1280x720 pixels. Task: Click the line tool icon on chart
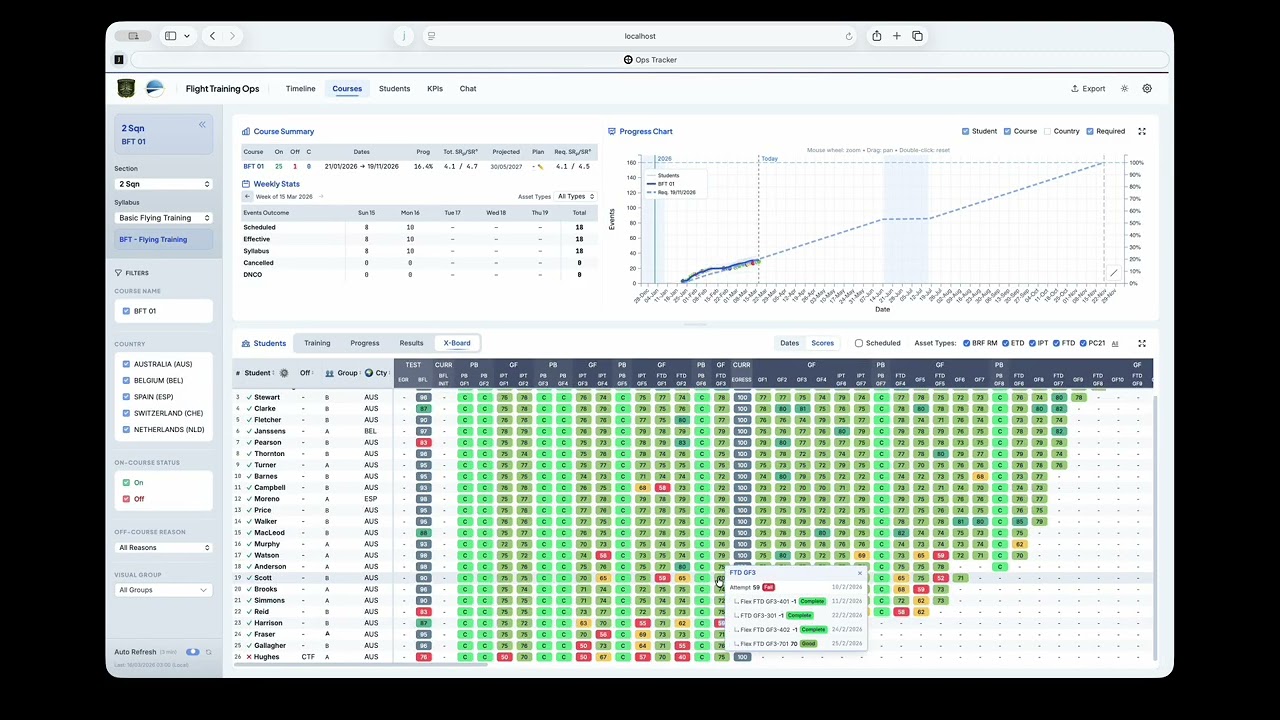pyautogui.click(x=1114, y=273)
